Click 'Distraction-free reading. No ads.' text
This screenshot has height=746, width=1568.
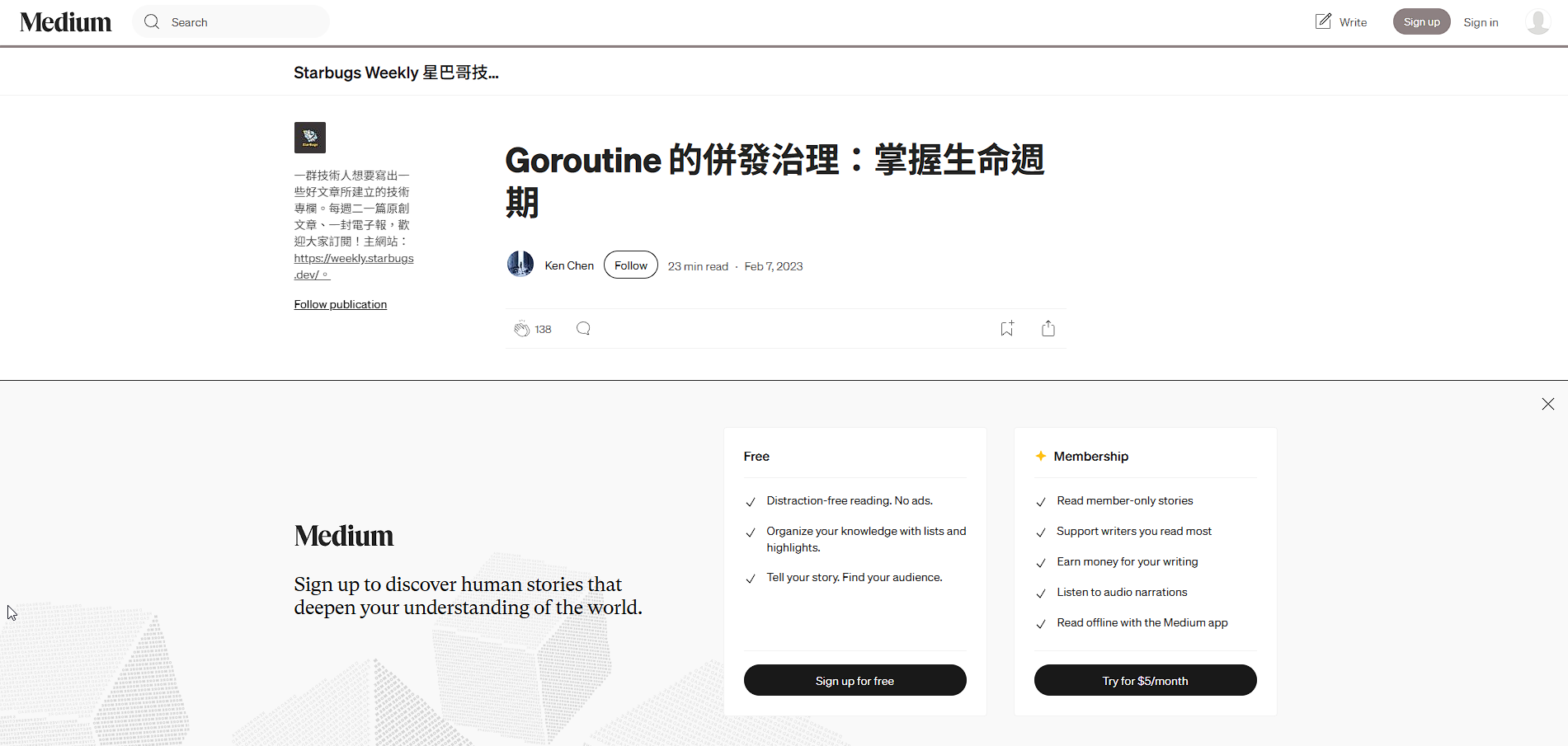pyautogui.click(x=850, y=500)
